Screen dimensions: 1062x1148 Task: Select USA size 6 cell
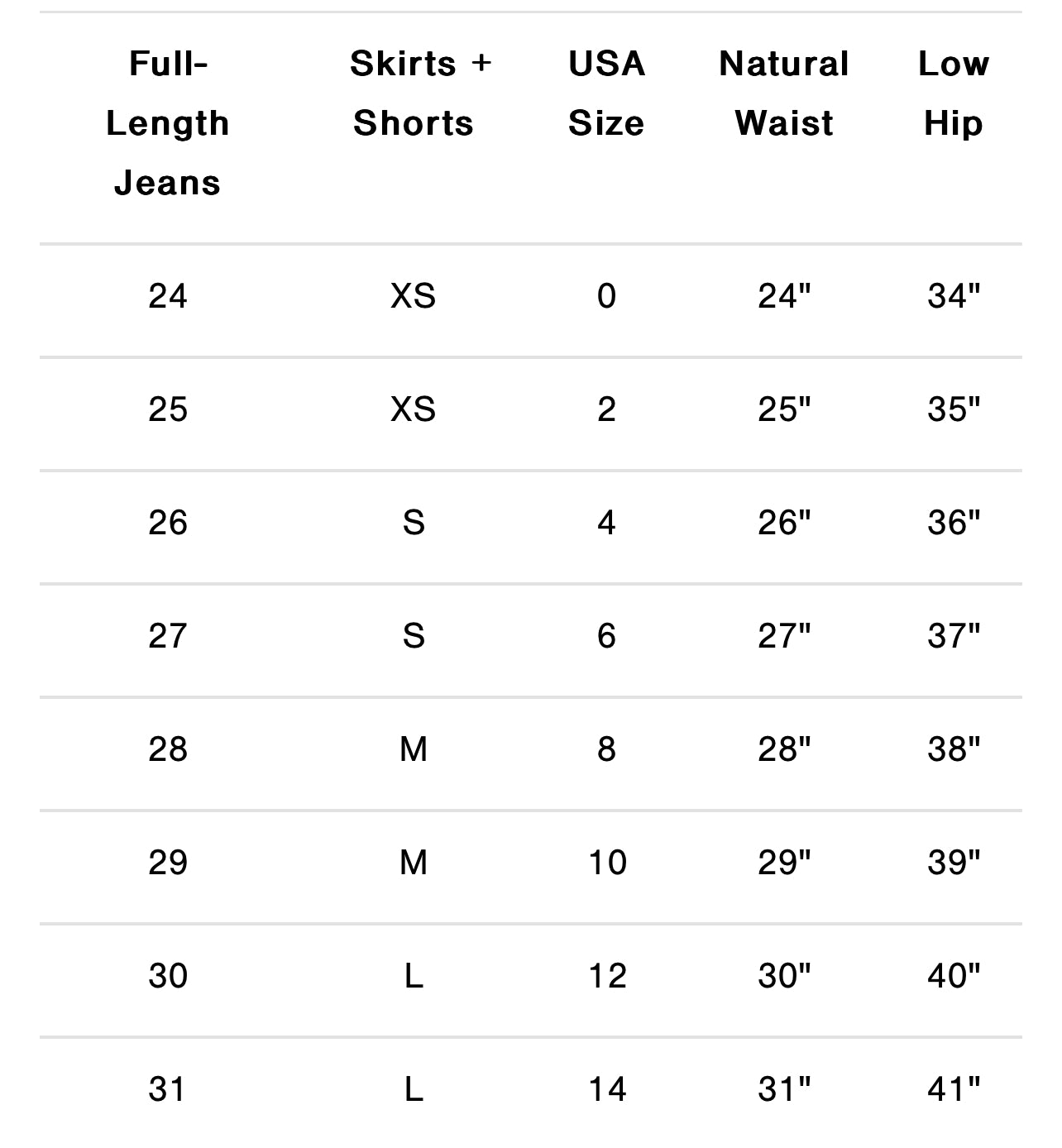point(606,636)
